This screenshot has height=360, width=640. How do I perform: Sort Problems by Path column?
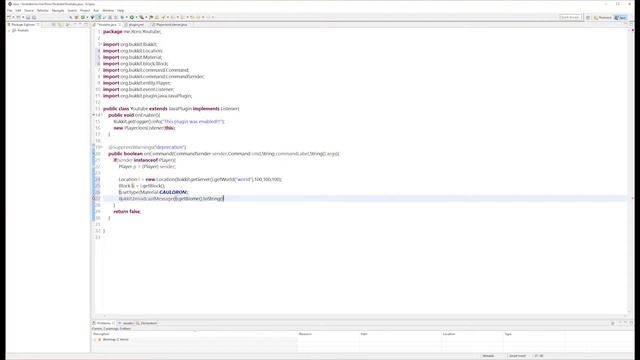click(401, 334)
